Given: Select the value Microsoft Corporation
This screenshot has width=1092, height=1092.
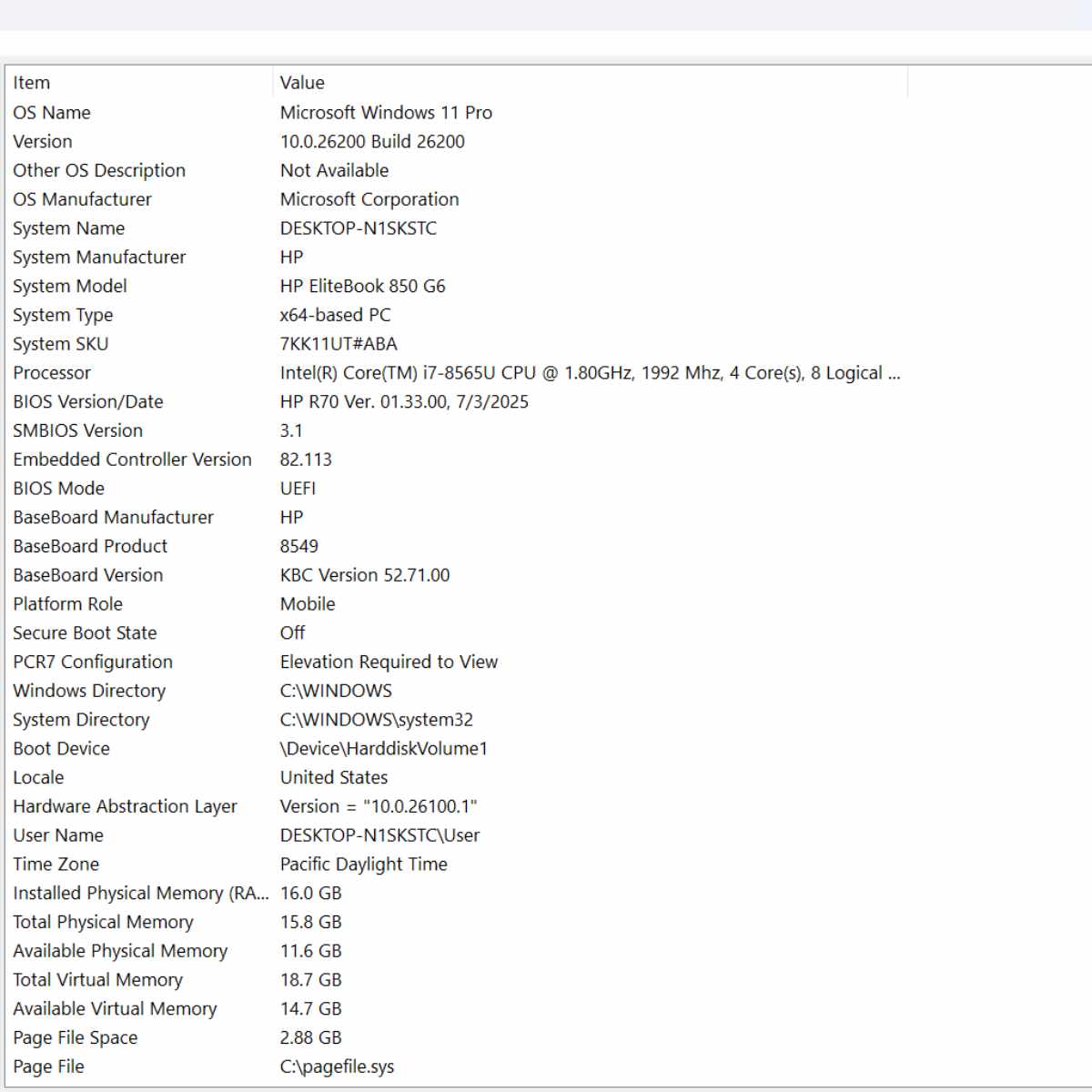Looking at the screenshot, I should (369, 199).
